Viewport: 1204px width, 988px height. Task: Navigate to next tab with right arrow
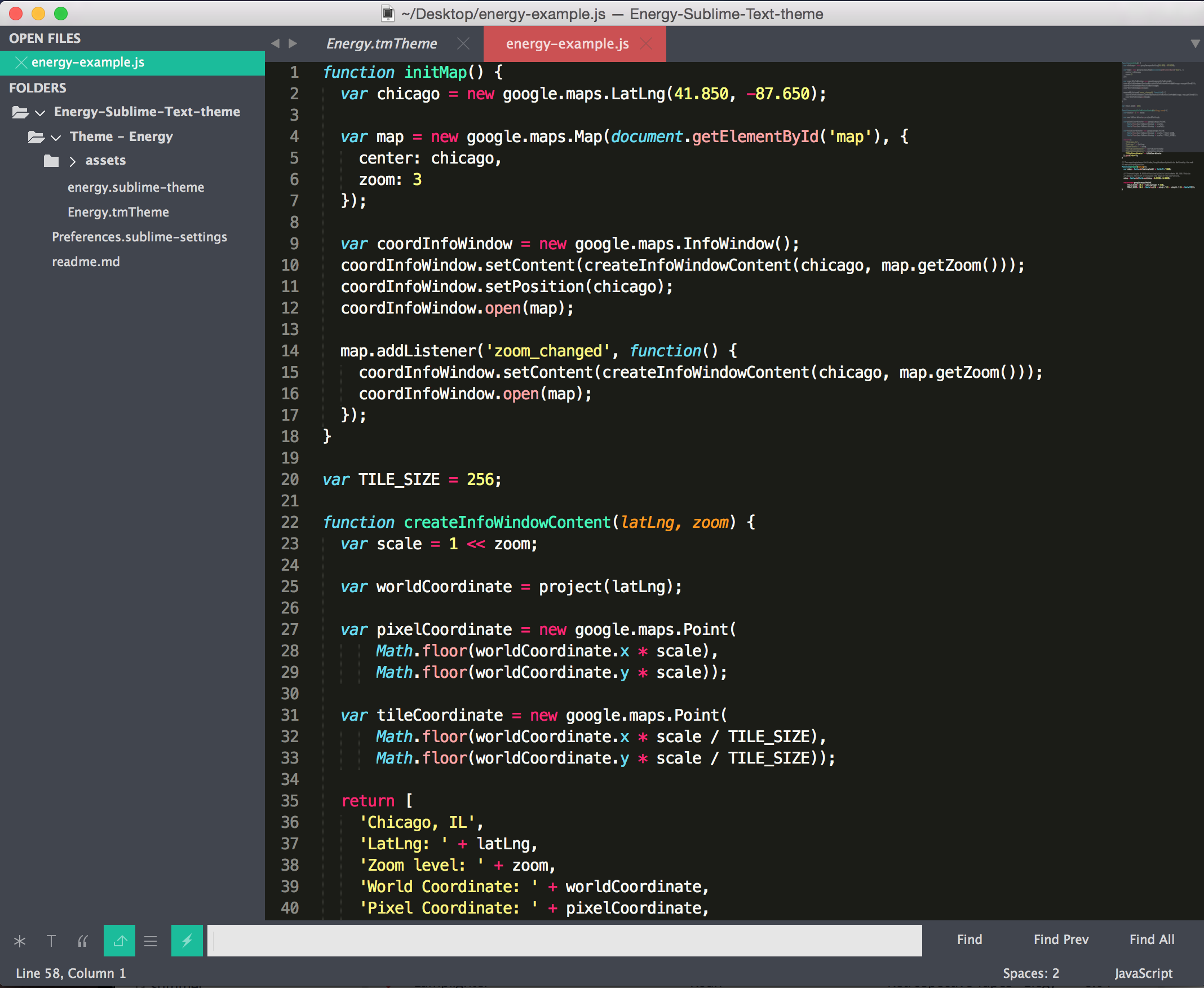point(293,44)
